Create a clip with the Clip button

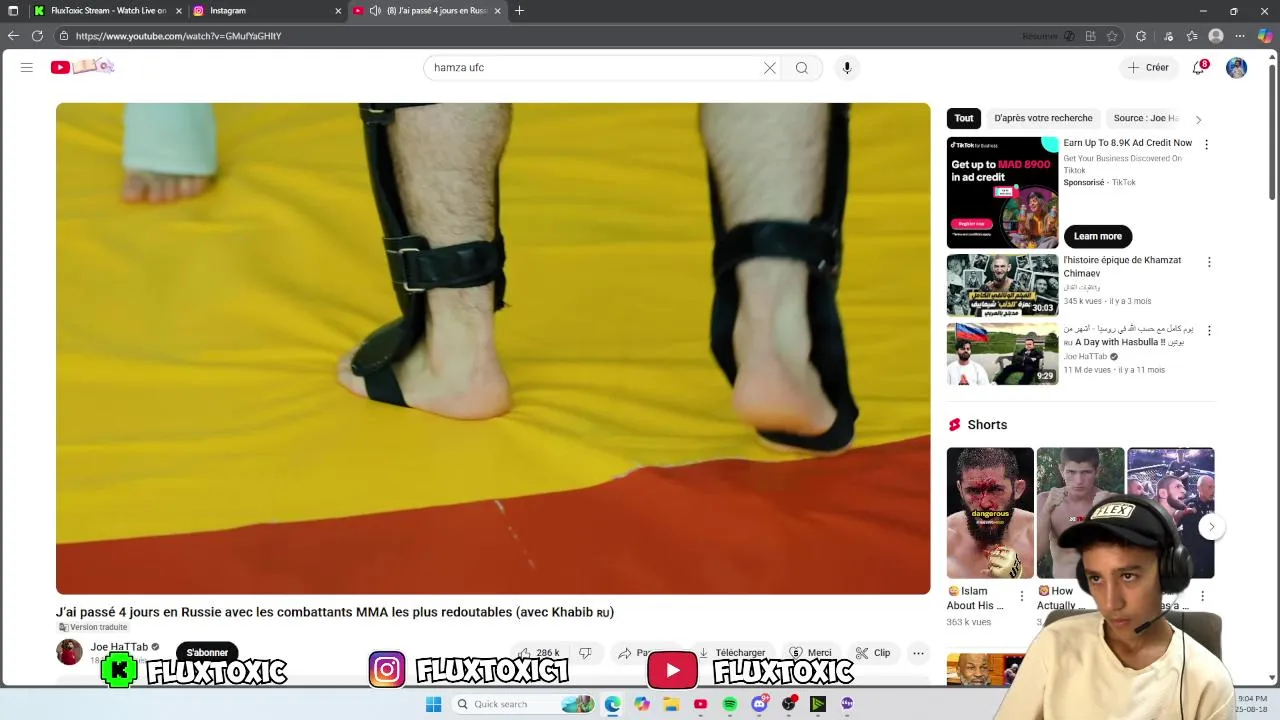point(873,653)
